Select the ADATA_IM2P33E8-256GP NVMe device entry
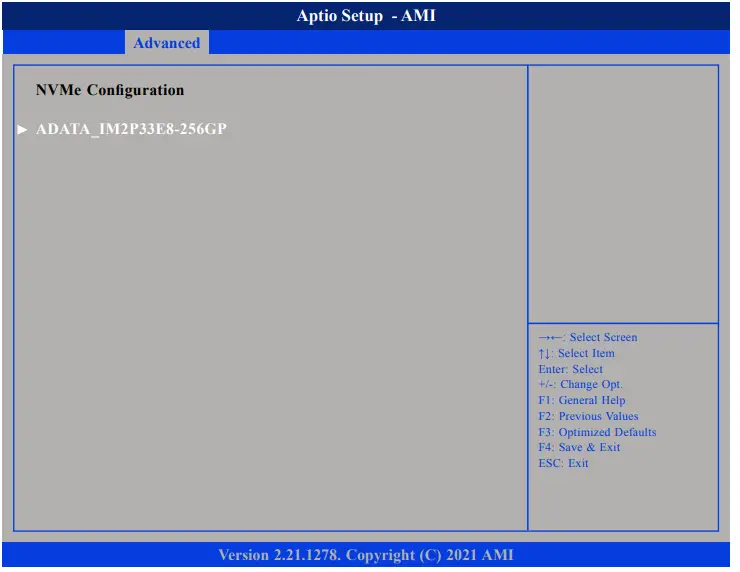The width and height of the screenshot is (740, 572). (131, 129)
